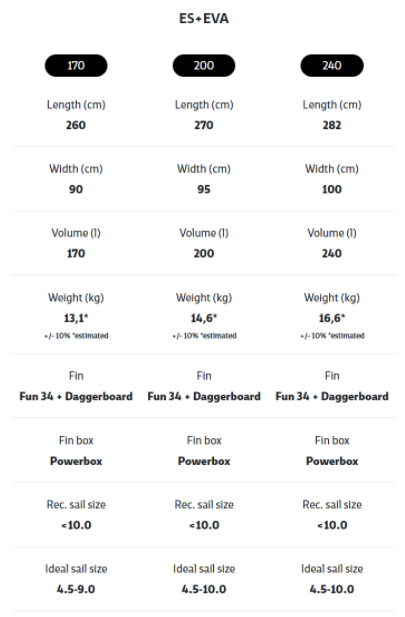
Task: Select the 170 size pill
Action: (76, 65)
